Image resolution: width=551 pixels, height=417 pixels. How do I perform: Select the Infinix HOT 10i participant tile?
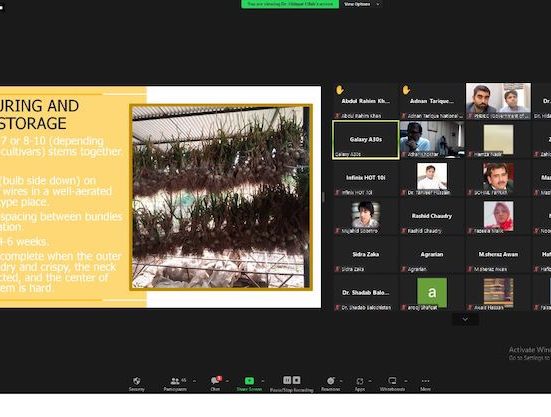pos(365,178)
